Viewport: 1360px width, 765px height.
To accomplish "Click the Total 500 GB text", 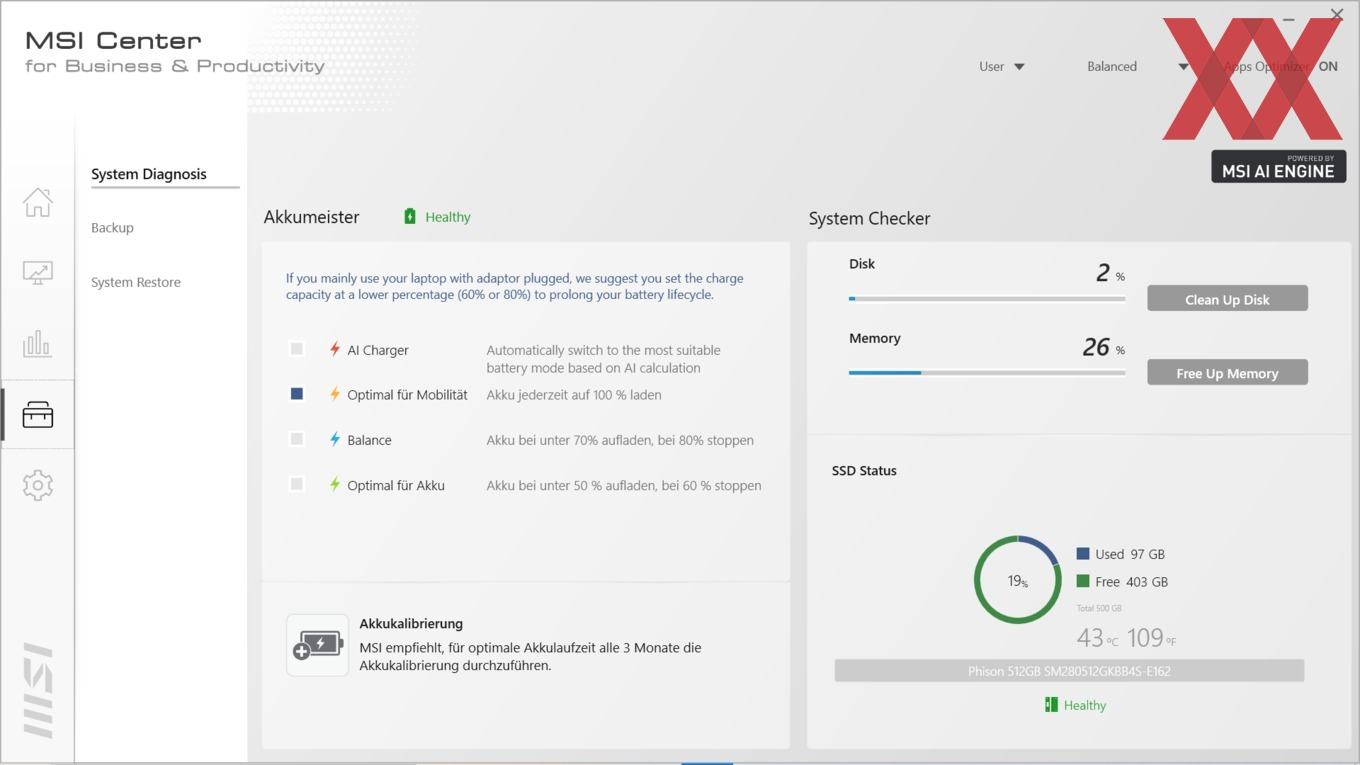I will 1099,608.
